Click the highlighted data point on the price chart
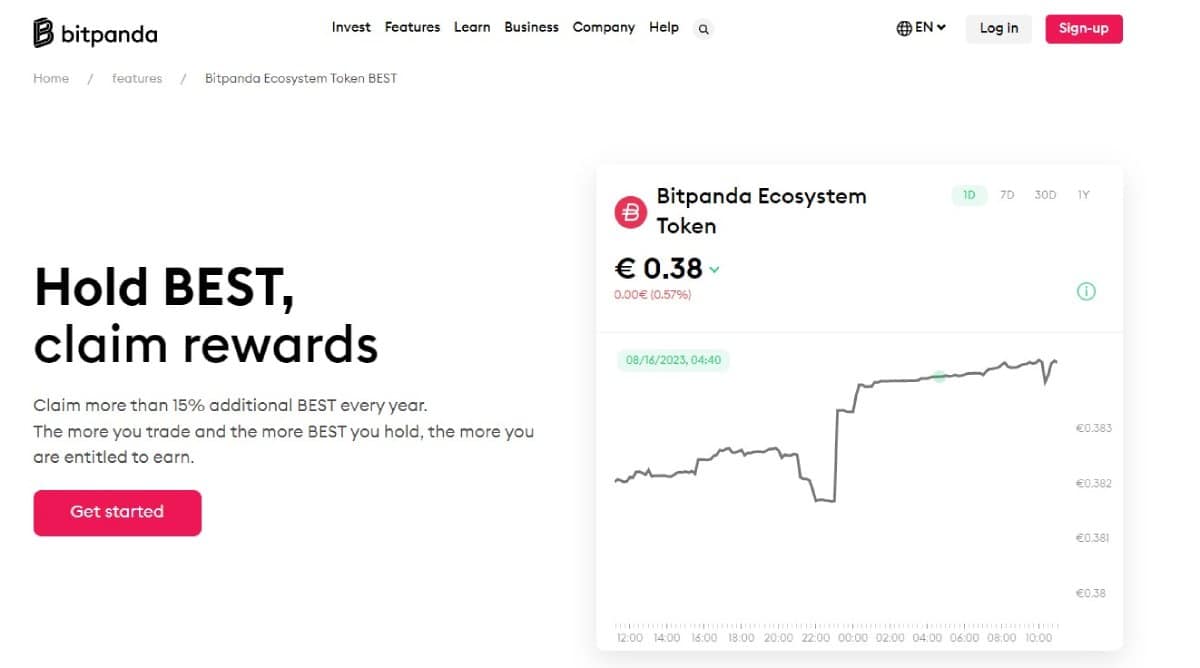The width and height of the screenshot is (1200, 668). click(x=938, y=377)
